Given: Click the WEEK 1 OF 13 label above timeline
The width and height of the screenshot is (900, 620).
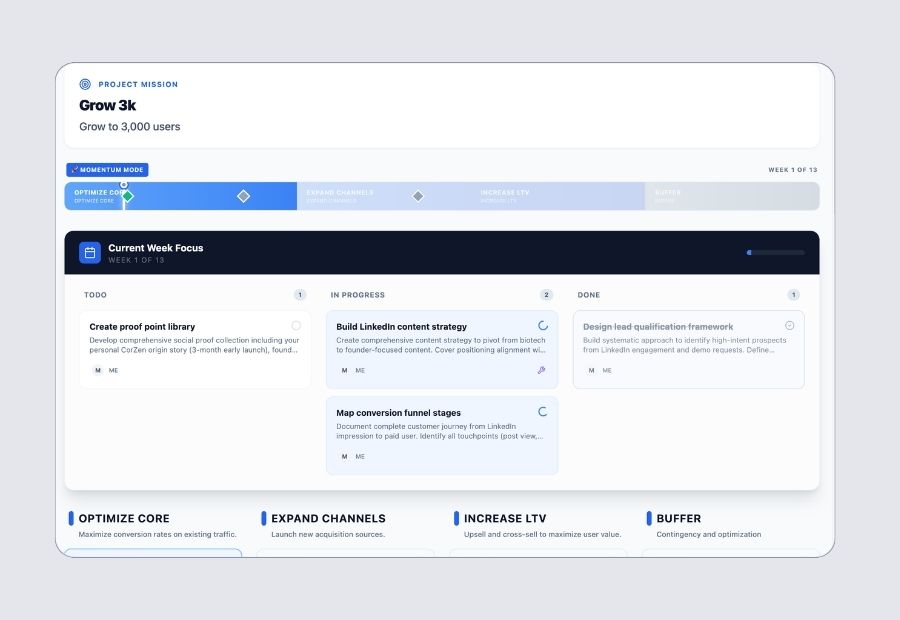Looking at the screenshot, I should point(793,170).
